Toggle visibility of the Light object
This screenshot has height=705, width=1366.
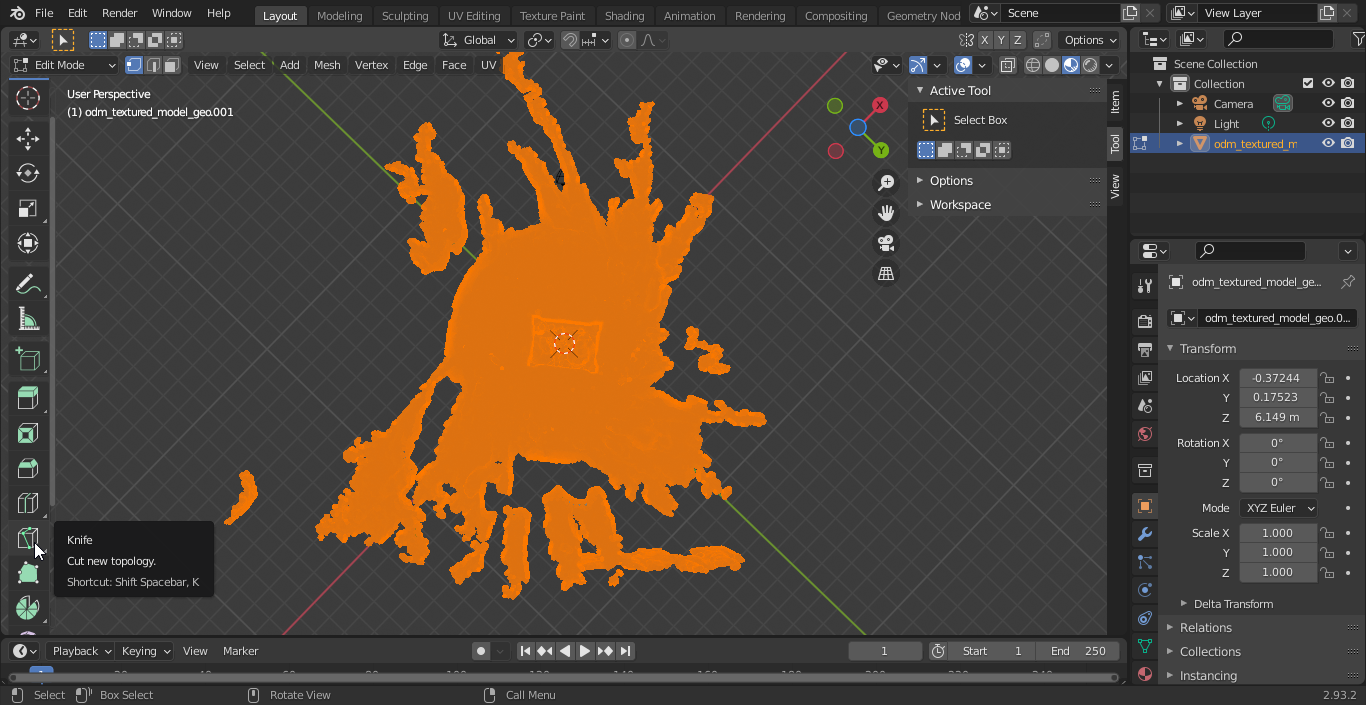(1328, 123)
